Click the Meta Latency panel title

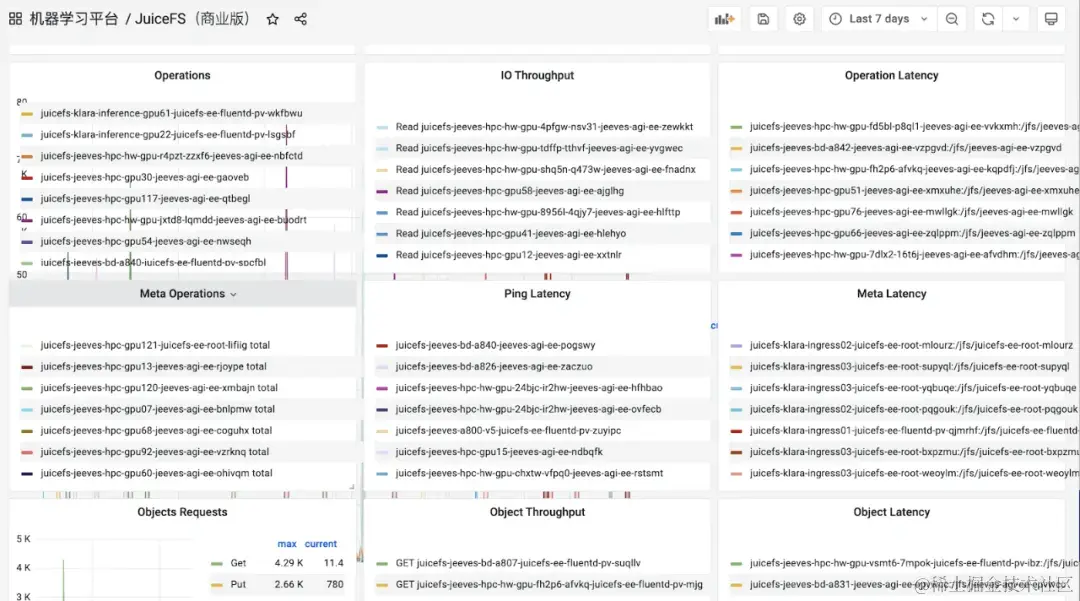tap(891, 294)
